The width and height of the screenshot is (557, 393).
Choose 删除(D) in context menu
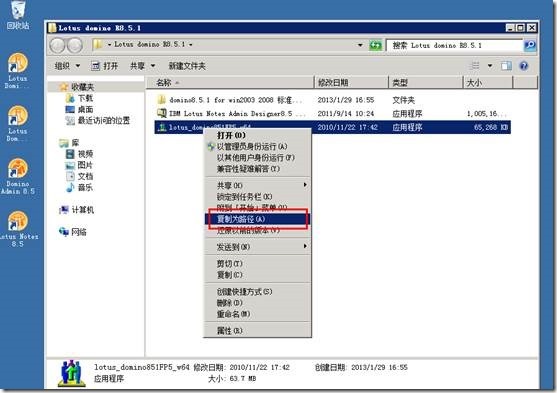[258, 303]
